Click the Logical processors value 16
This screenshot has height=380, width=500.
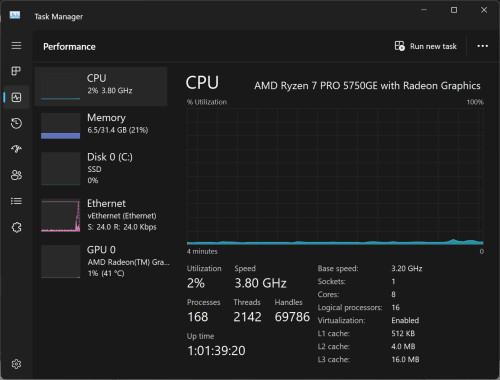[x=396, y=307]
